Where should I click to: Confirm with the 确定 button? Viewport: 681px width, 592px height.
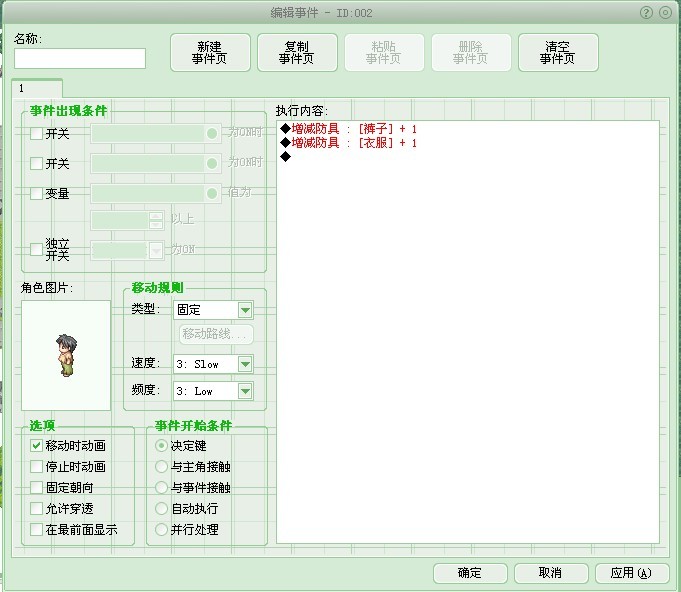pos(470,573)
